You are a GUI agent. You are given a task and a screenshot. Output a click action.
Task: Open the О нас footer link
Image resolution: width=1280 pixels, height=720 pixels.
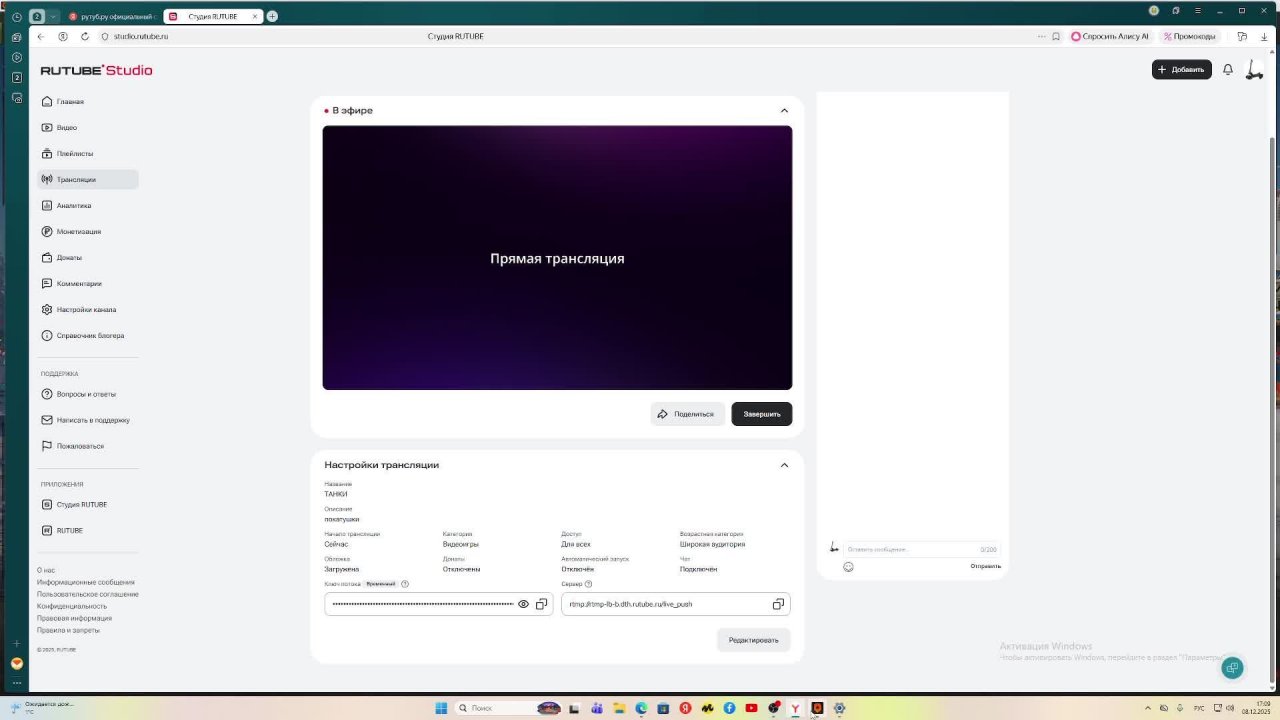(x=46, y=570)
